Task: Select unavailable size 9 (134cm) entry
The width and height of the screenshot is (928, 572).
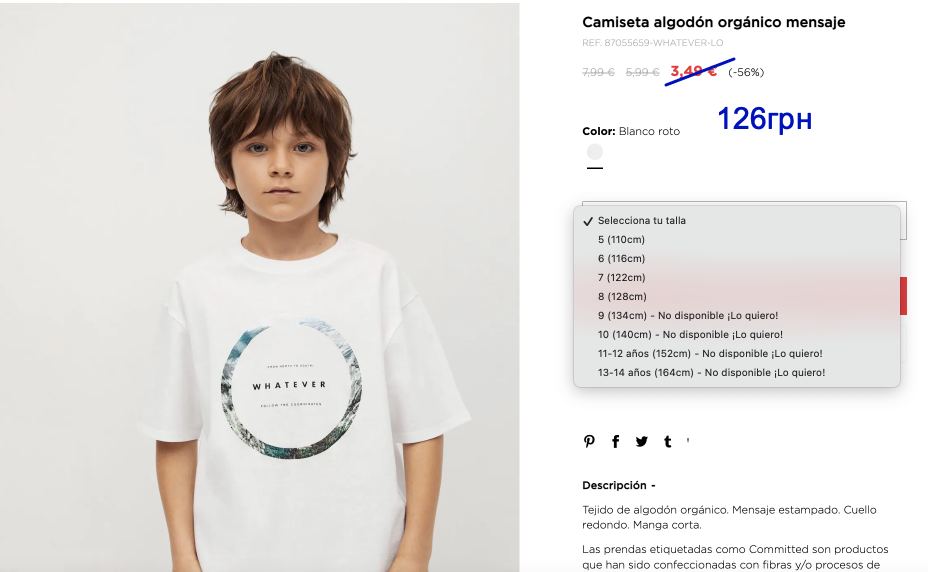Action: tap(737, 315)
